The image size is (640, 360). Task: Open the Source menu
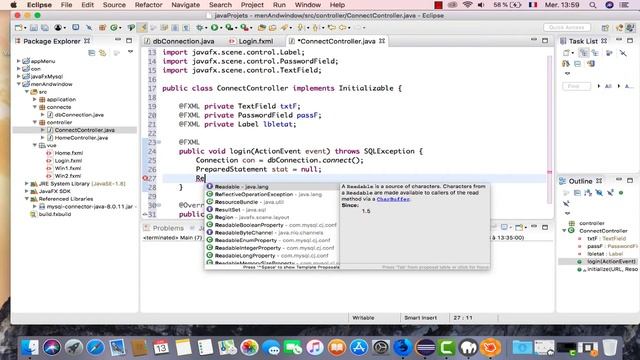114,5
